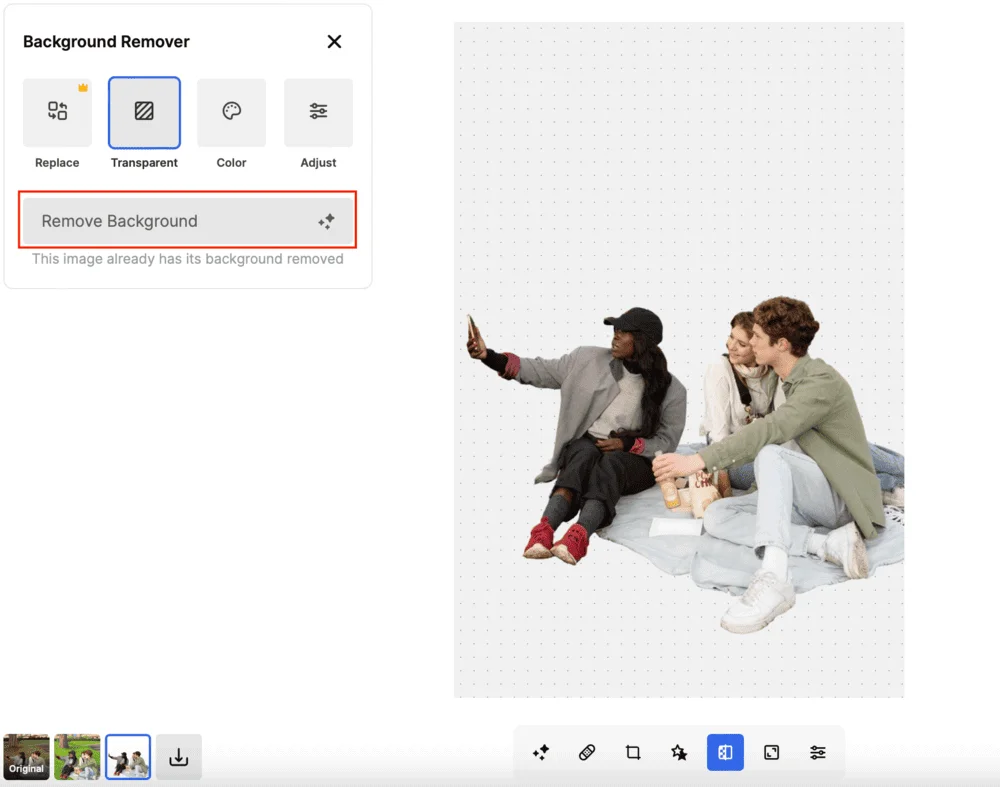Toggle the highlighted background remover tool
The image size is (1000, 787).
tap(725, 752)
